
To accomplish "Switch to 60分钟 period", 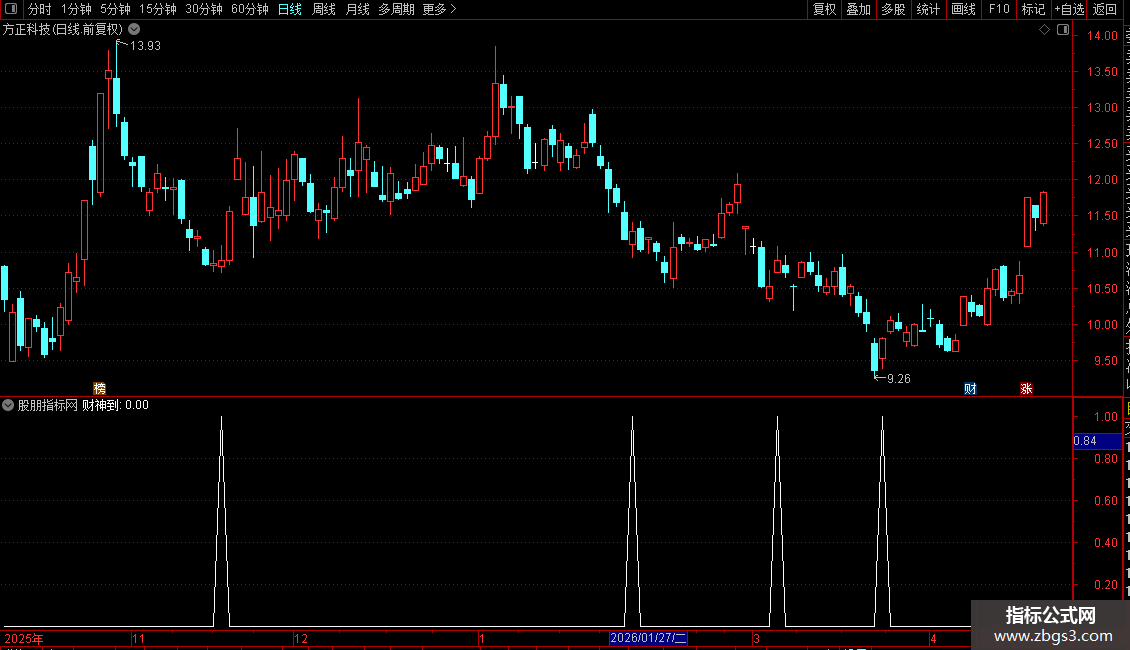I will point(249,9).
